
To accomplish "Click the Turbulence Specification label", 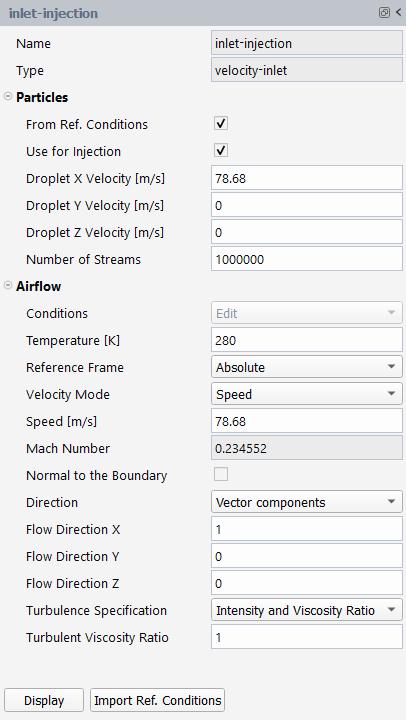I will (x=96, y=611).
